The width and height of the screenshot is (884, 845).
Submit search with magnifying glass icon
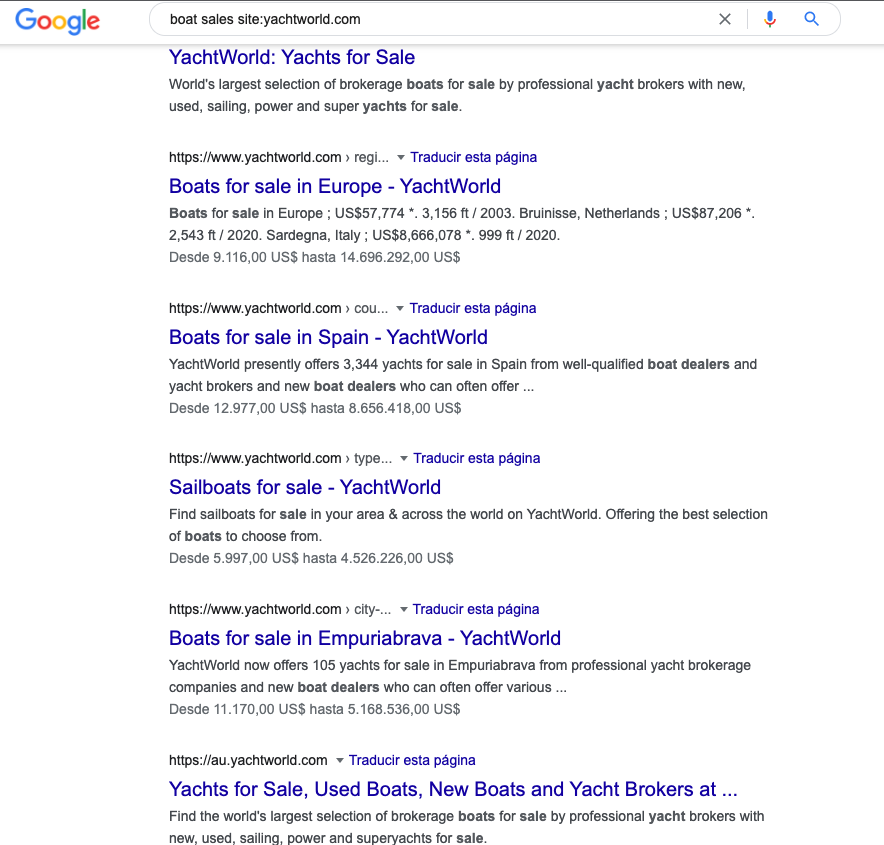point(811,19)
